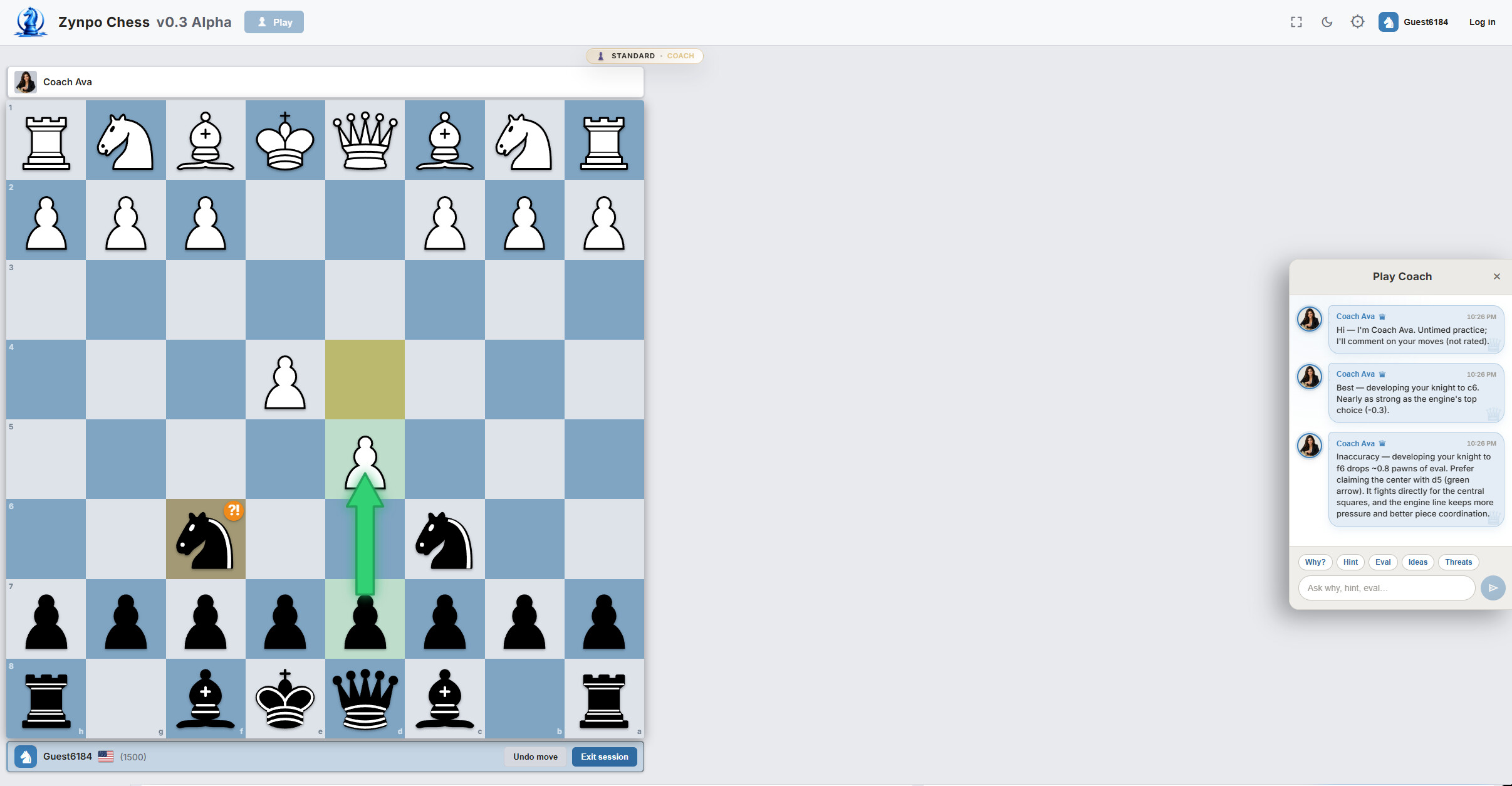Click the Threats quick prompt chip
The image size is (1512, 786).
[1458, 562]
